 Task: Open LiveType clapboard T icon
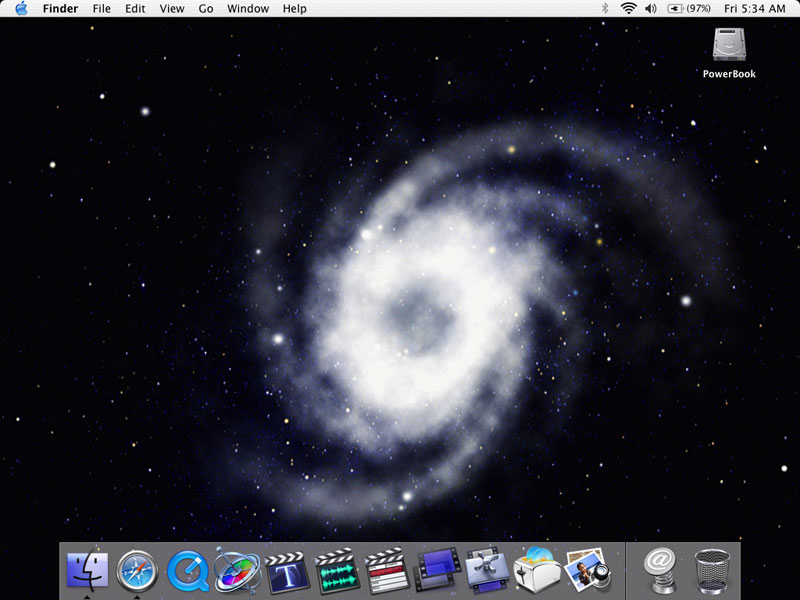287,572
